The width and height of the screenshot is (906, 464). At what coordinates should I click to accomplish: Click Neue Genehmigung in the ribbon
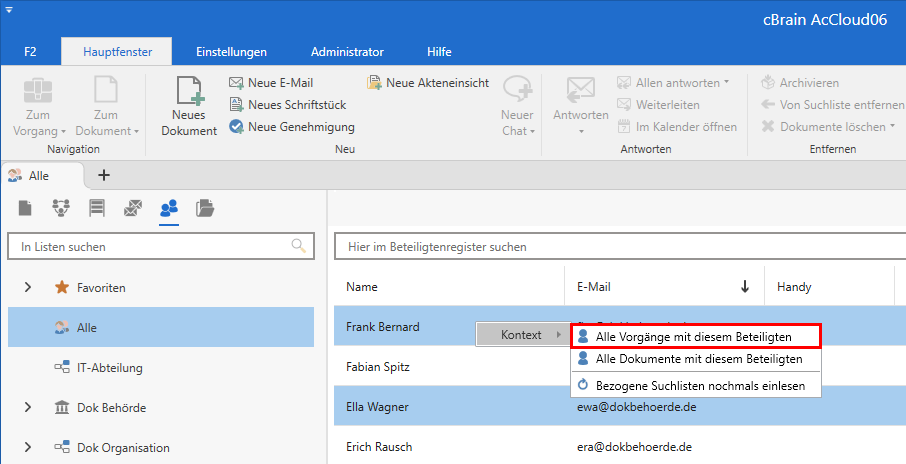pyautogui.click(x=236, y=127)
